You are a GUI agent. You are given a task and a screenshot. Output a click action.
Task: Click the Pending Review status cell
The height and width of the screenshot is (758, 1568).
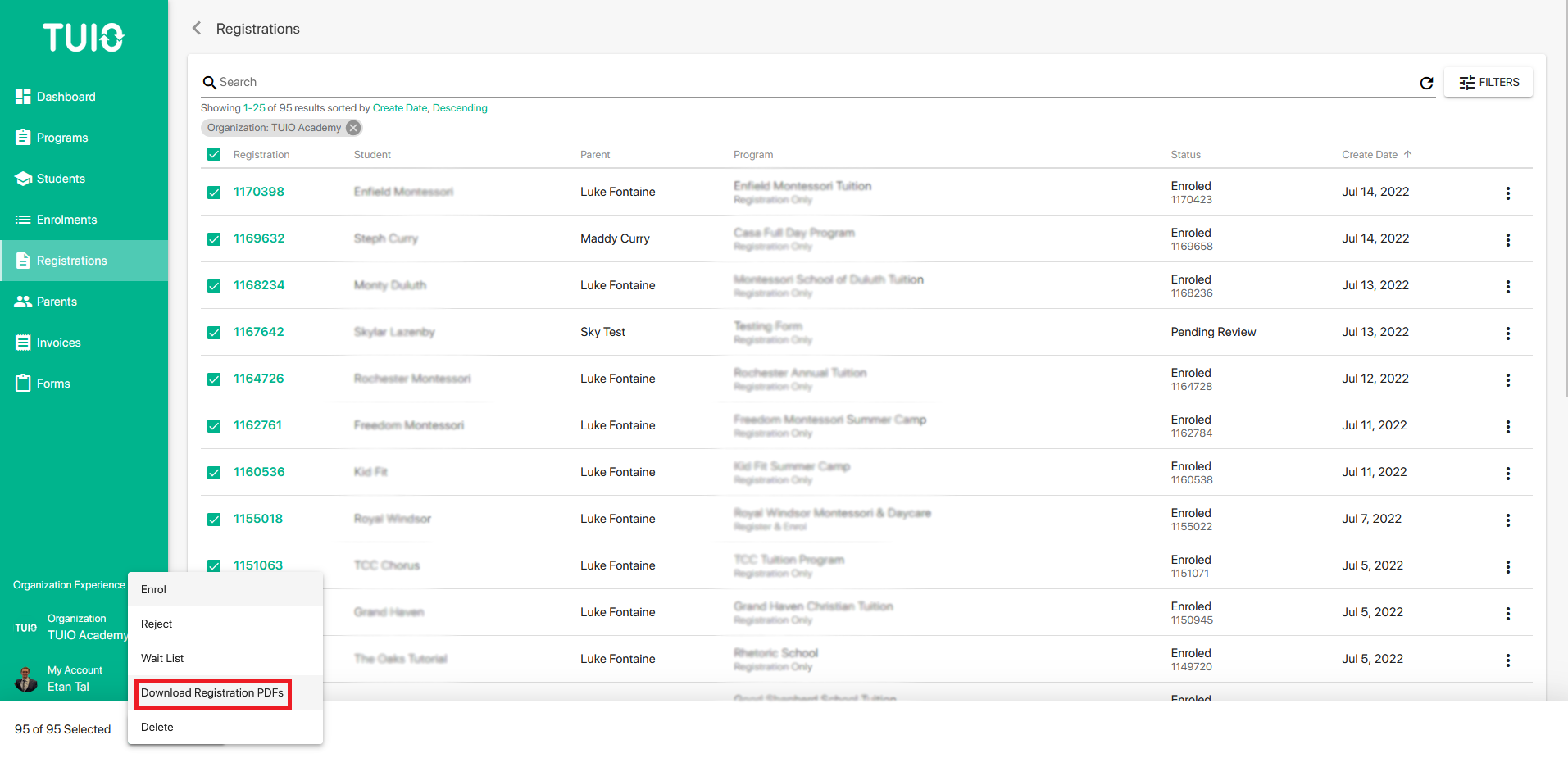(x=1213, y=332)
